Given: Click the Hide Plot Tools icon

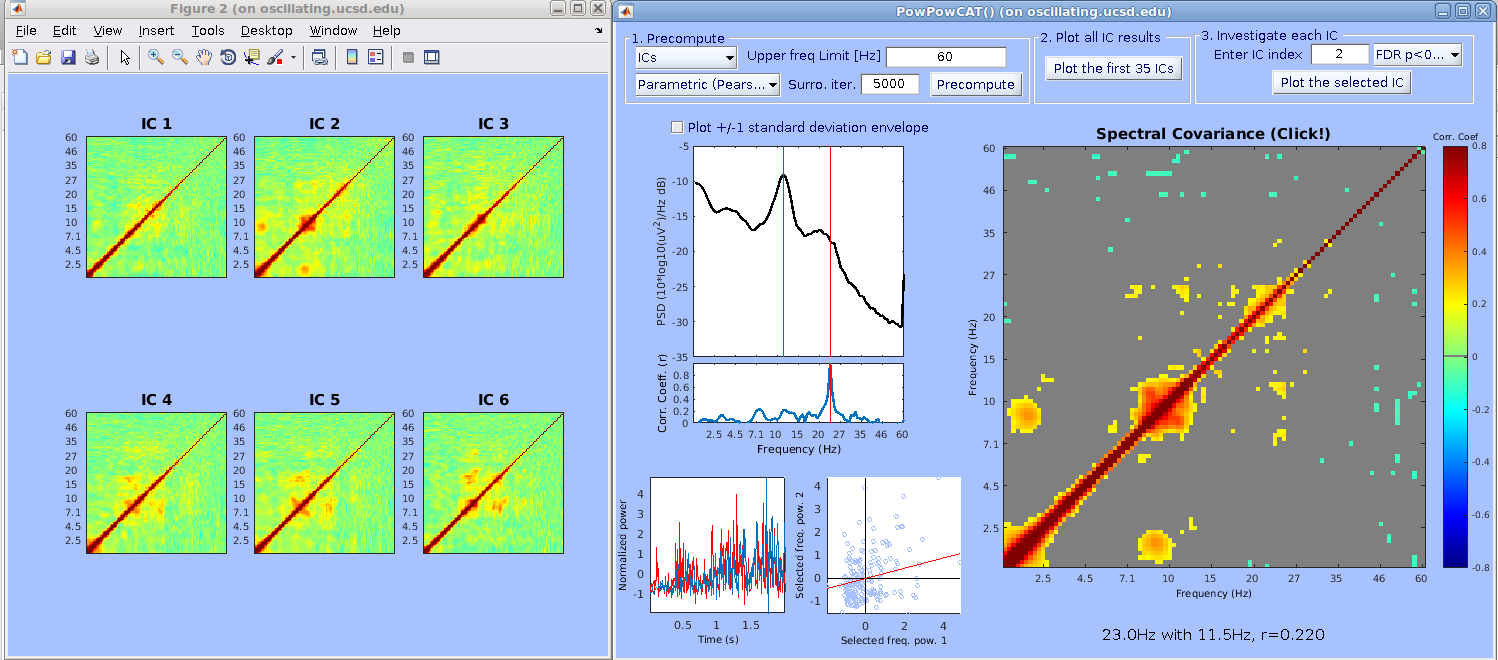Looking at the screenshot, I should pyautogui.click(x=408, y=58).
